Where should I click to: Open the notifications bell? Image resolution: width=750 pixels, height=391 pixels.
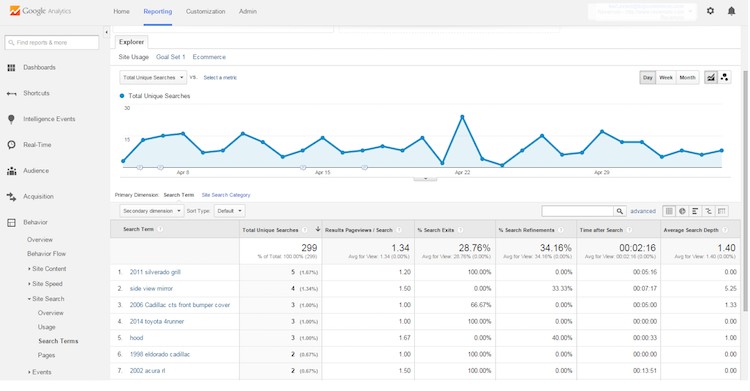[x=731, y=11]
